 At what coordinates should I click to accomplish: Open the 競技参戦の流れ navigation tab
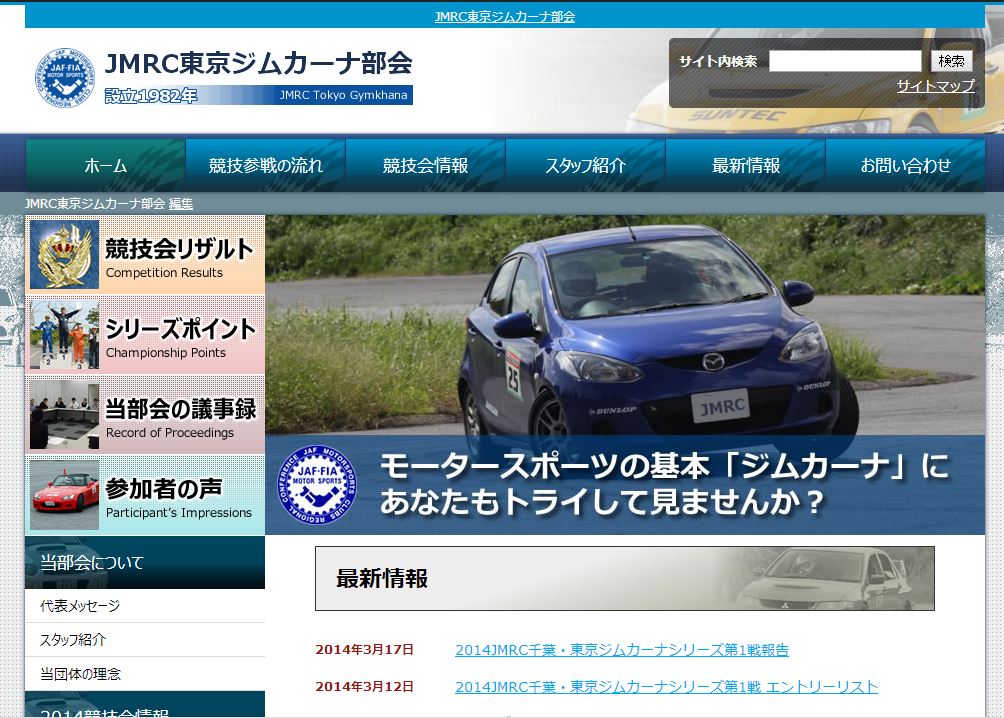pos(266,165)
